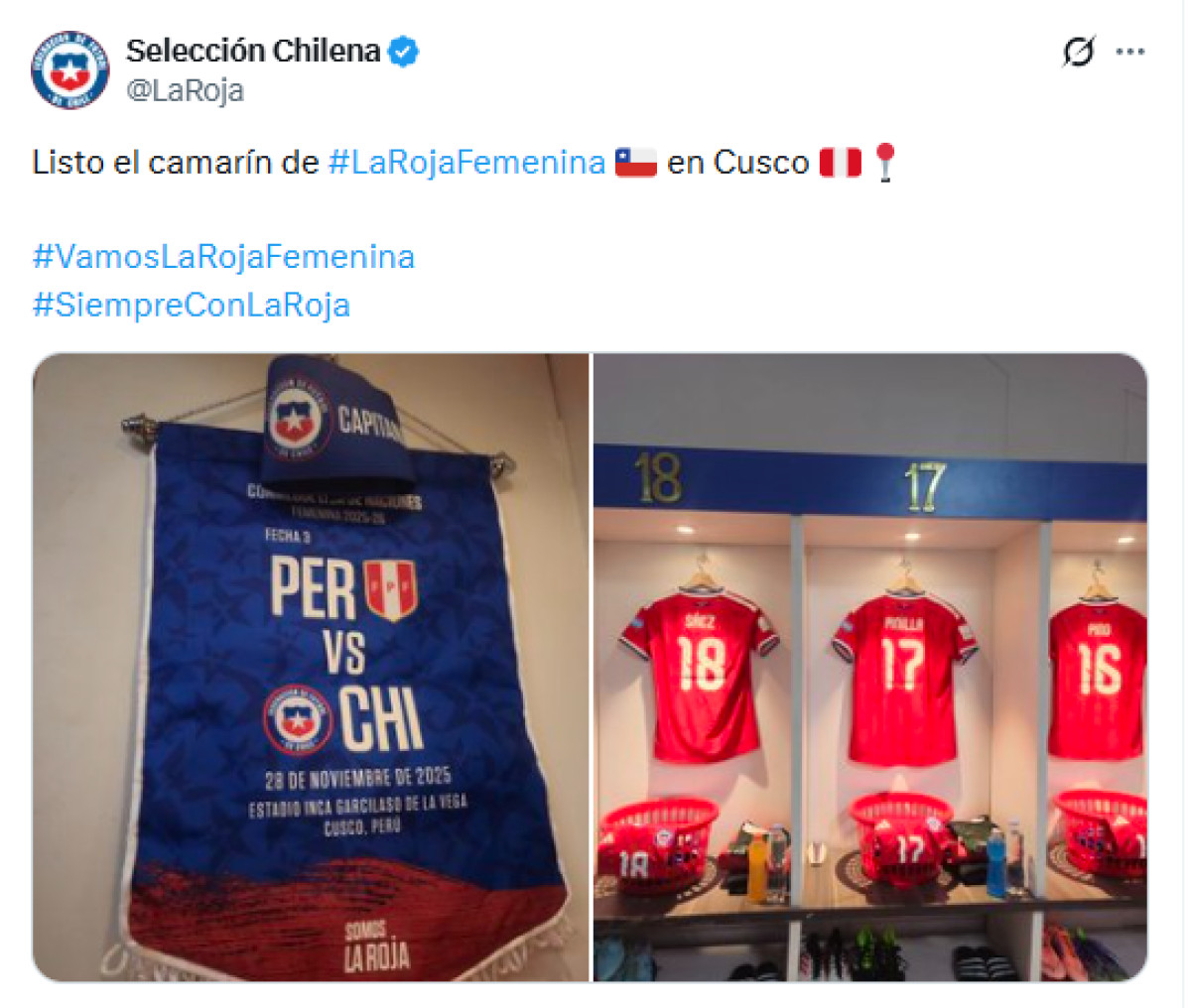Open the PER vs CHI pennant photo
Viewport: 1191px width, 1008px height.
pos(311,668)
